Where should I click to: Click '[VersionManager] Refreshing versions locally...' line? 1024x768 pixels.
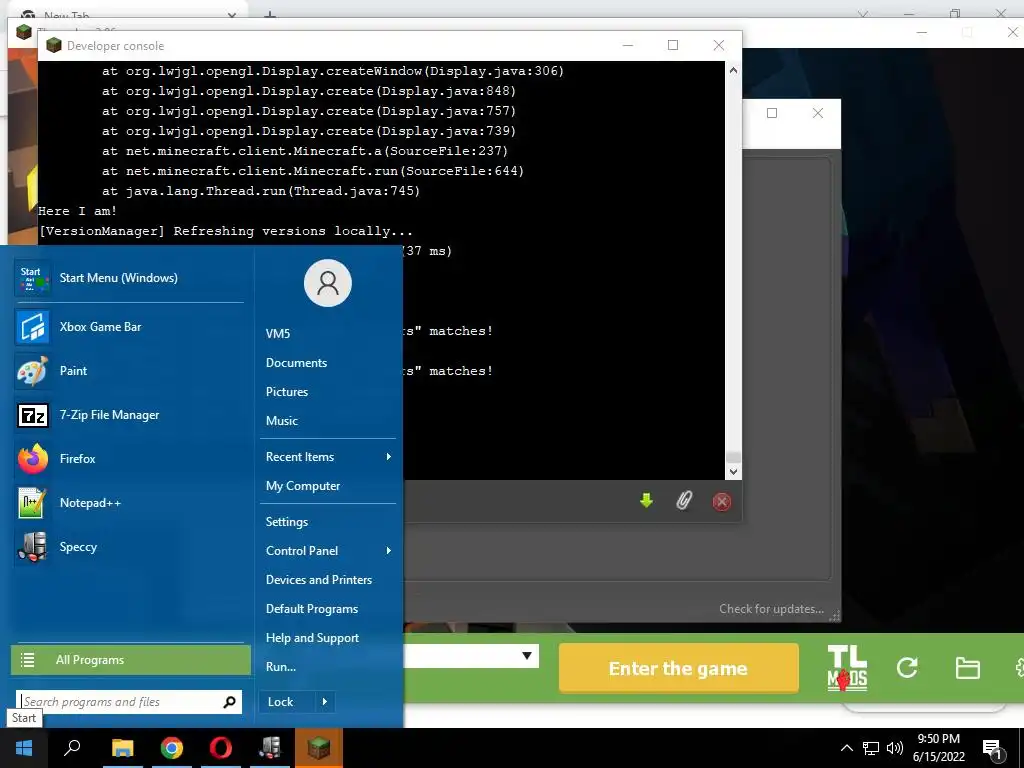point(225,231)
